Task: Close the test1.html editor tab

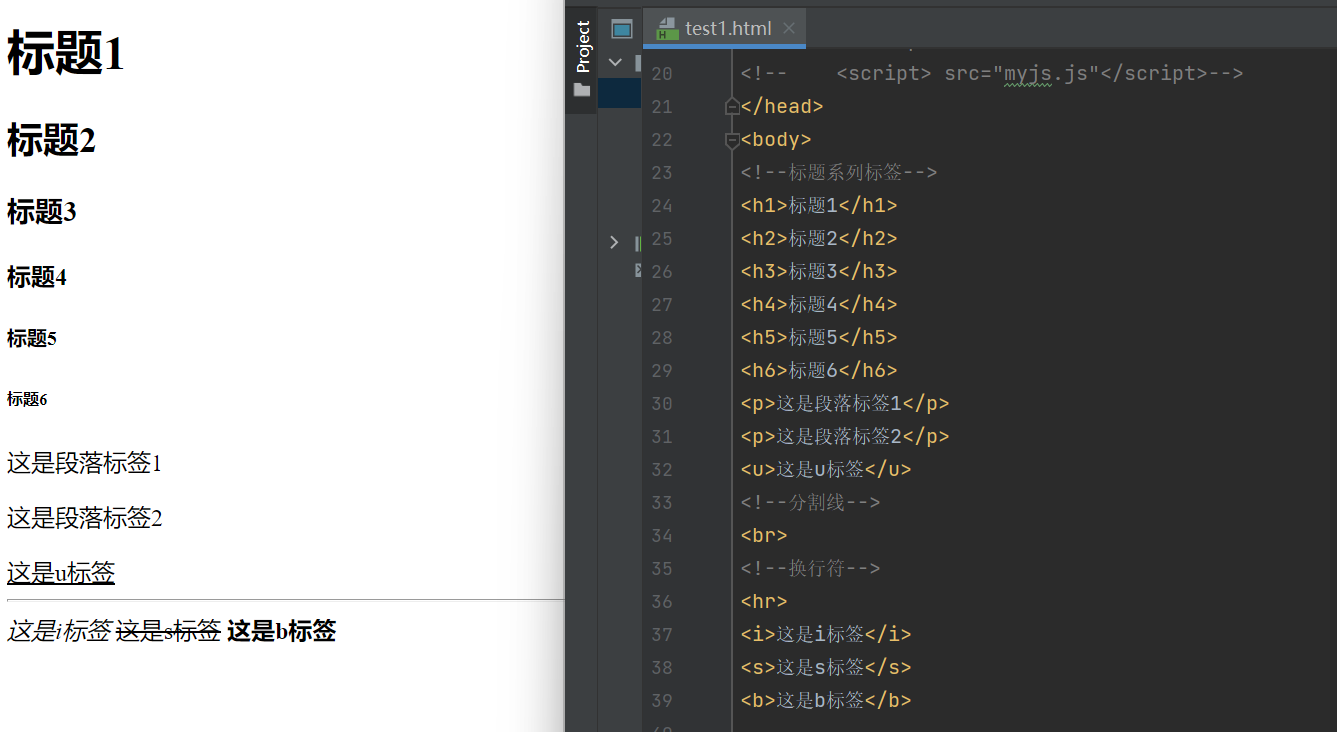Action: coord(789,28)
